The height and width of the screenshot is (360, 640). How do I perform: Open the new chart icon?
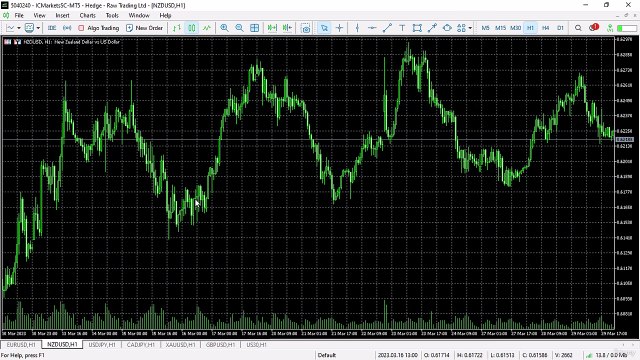pos(10,28)
